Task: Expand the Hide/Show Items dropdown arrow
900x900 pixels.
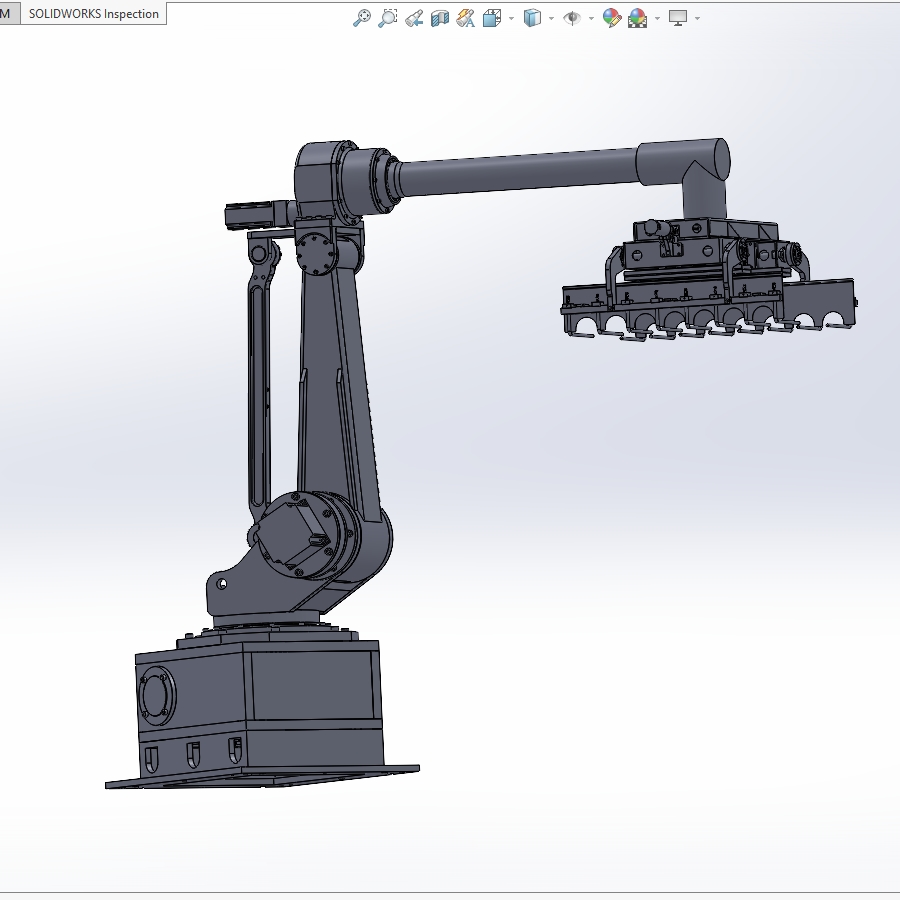Action: (591, 18)
